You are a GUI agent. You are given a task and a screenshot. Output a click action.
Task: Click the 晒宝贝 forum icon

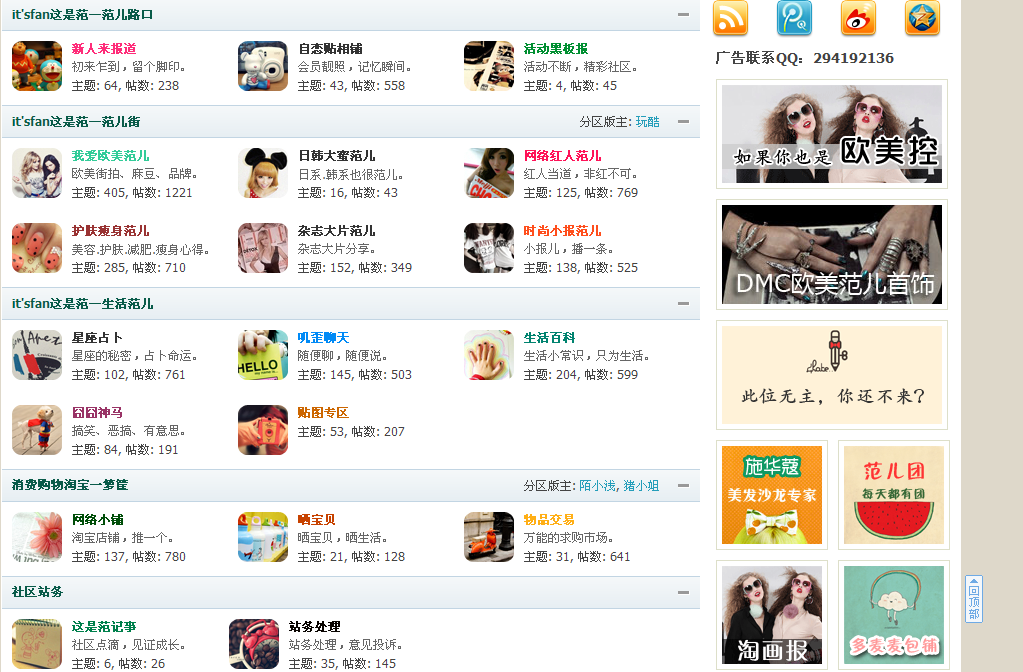263,537
